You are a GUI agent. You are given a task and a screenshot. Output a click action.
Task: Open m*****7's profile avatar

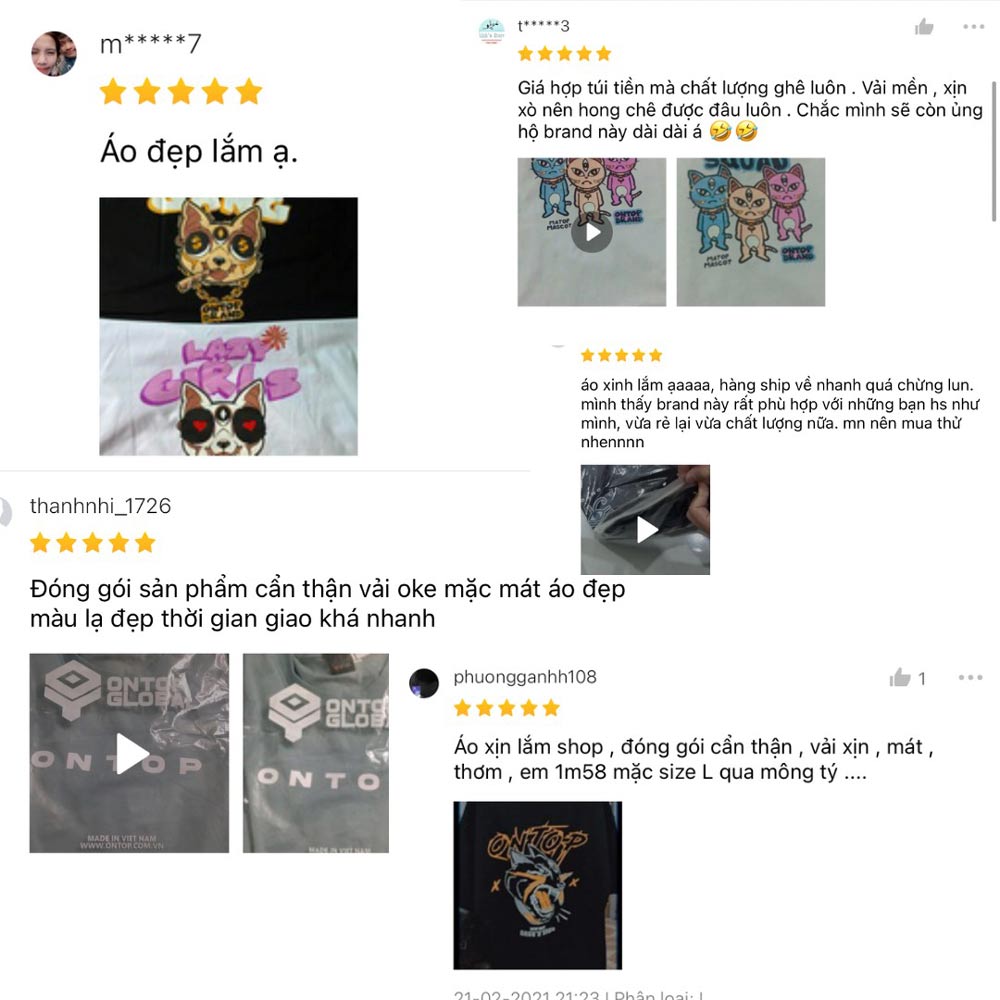coord(54,54)
